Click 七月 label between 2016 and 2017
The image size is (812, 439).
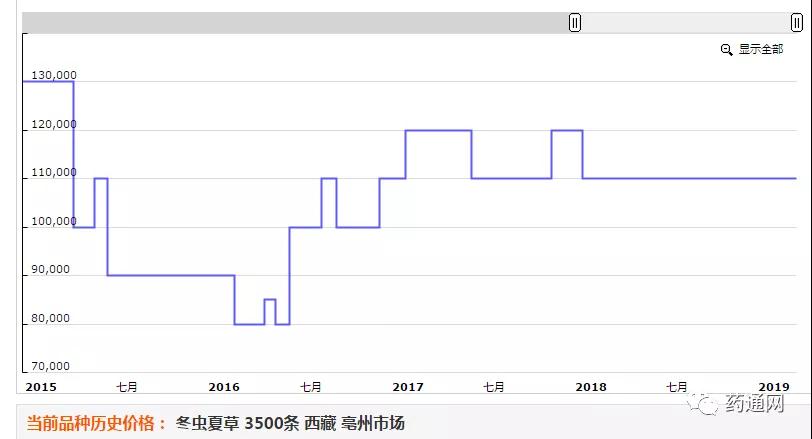coord(311,387)
